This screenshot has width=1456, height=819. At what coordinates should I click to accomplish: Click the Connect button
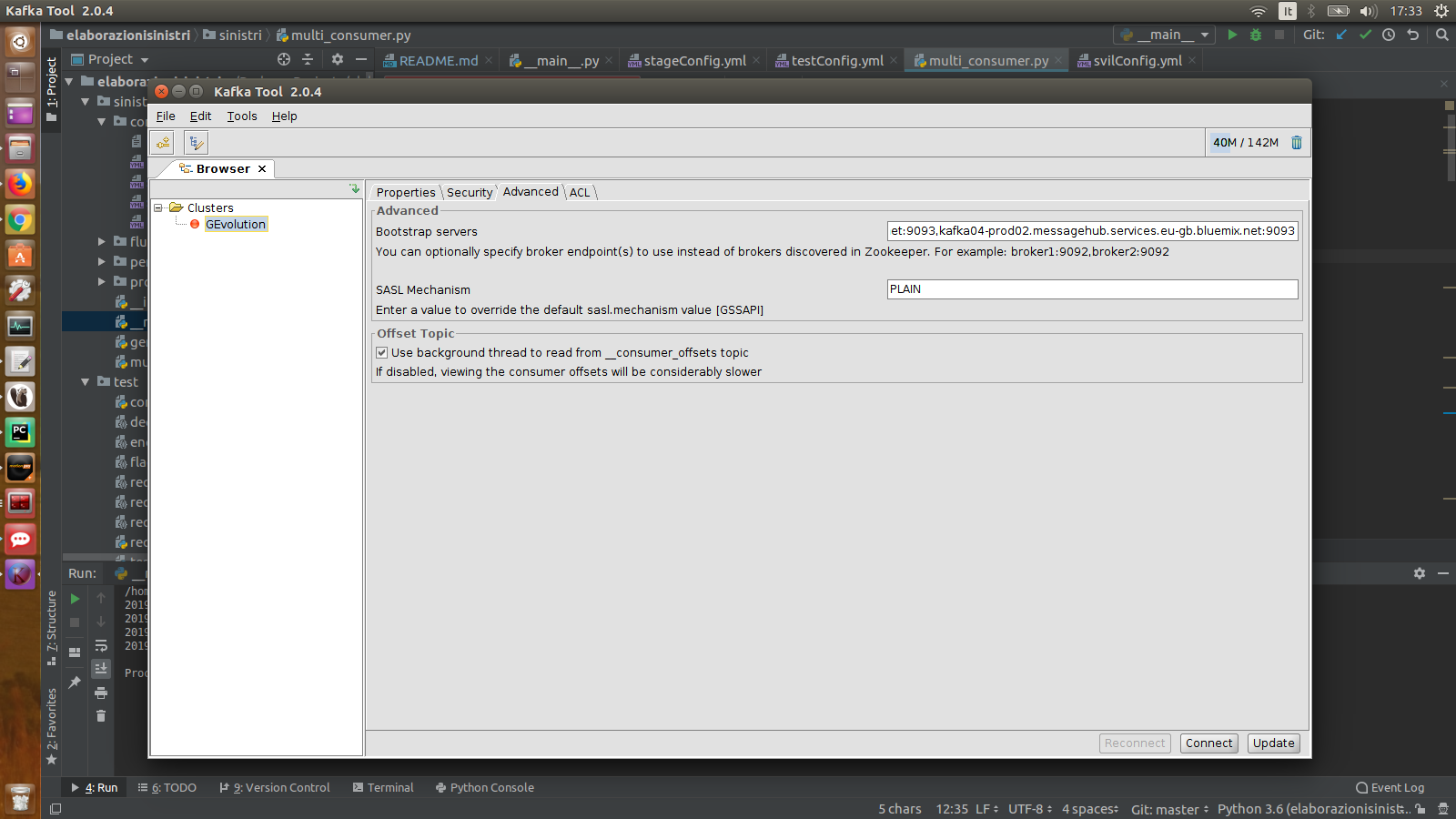coord(1208,743)
